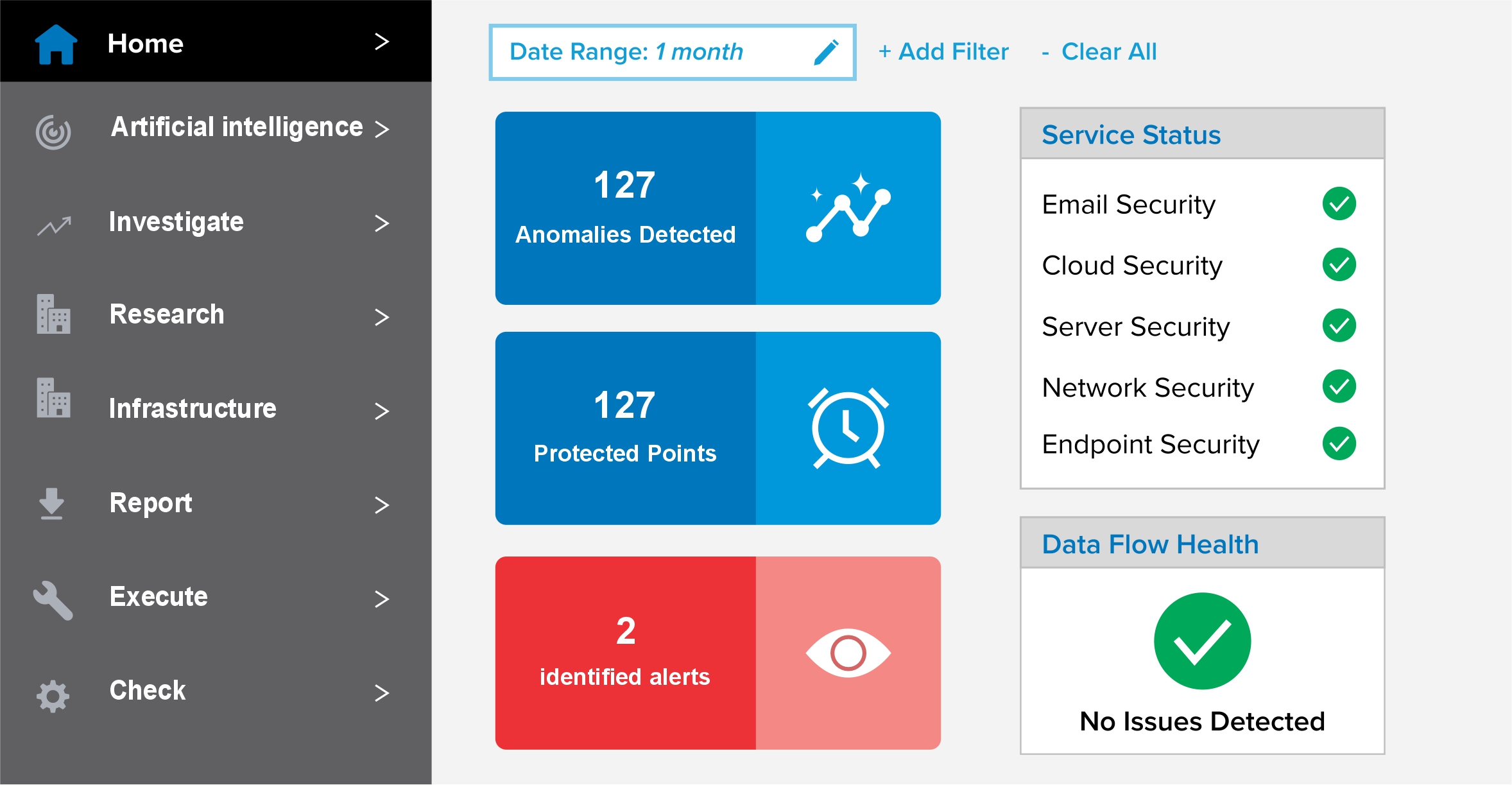1512x785 pixels.
Task: Click the alarm clock icon on Protected Points
Action: [848, 428]
